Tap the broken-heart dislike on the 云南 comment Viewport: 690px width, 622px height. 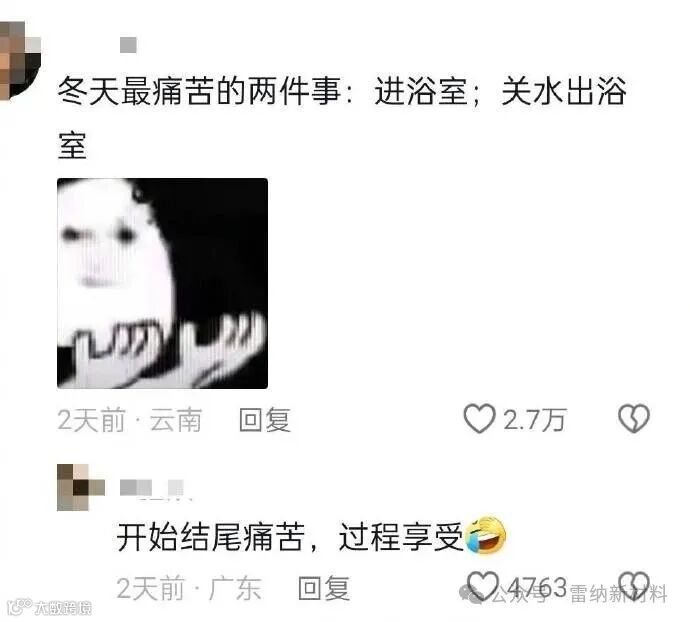(x=634, y=418)
